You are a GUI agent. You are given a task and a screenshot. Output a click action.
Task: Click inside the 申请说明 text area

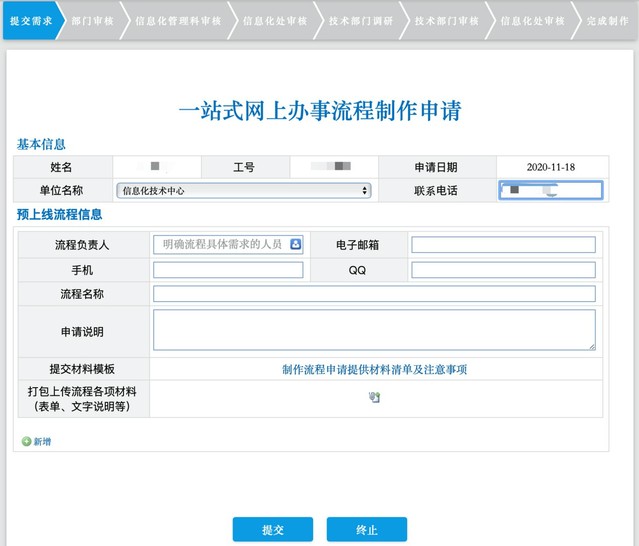click(374, 330)
